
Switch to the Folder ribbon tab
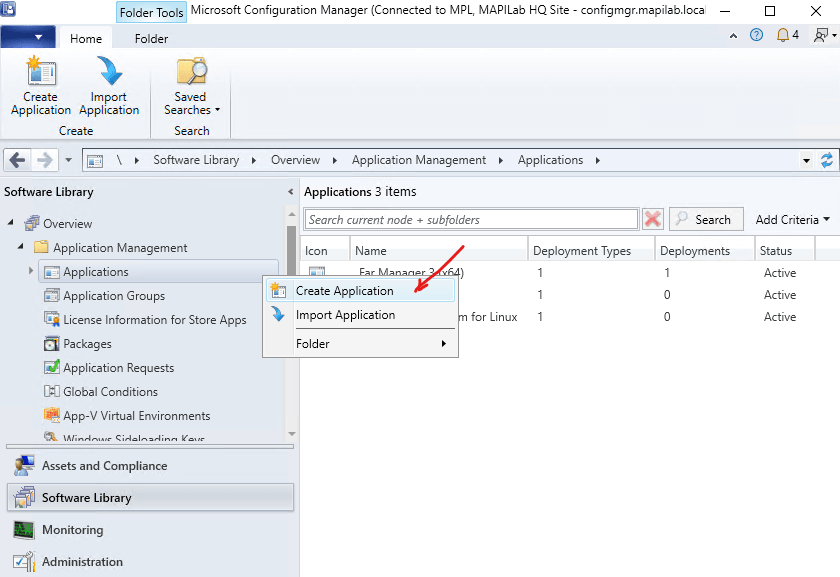[151, 39]
